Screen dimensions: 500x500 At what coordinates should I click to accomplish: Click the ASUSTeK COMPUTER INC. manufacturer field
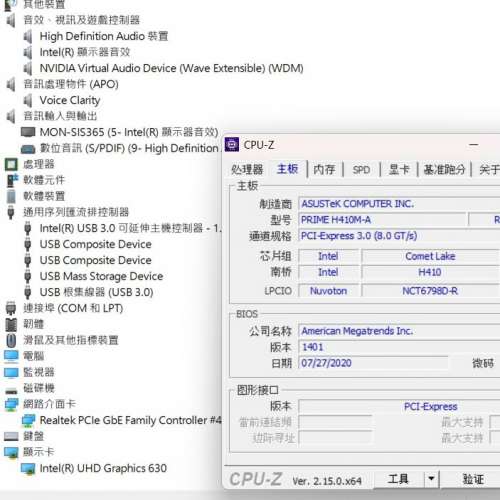click(399, 204)
